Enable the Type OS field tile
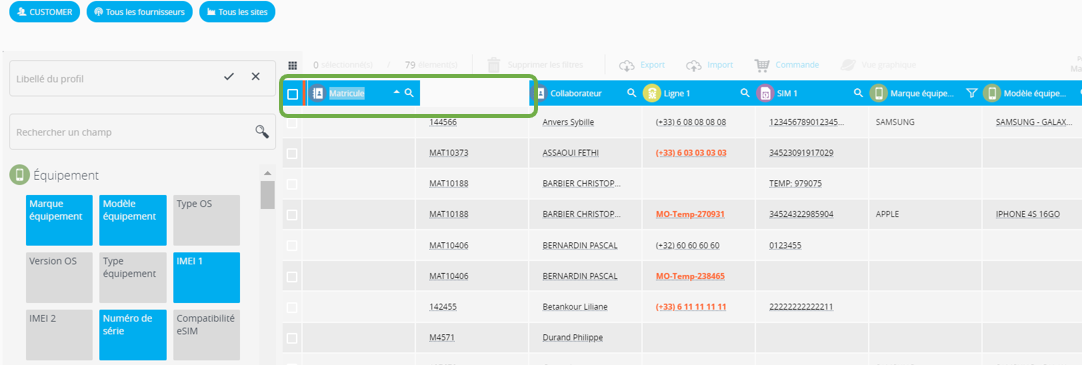The height and width of the screenshot is (365, 1082). coord(206,220)
